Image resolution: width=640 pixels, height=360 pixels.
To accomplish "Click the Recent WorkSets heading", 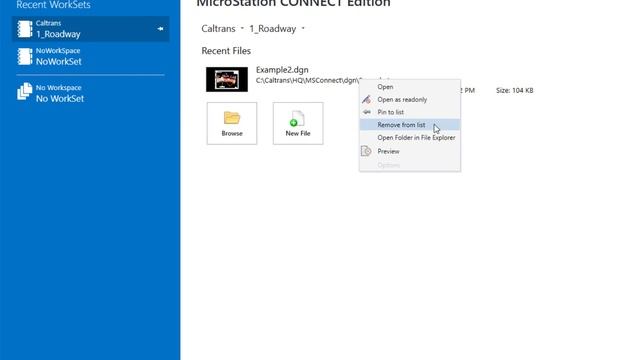I will point(53,4).
